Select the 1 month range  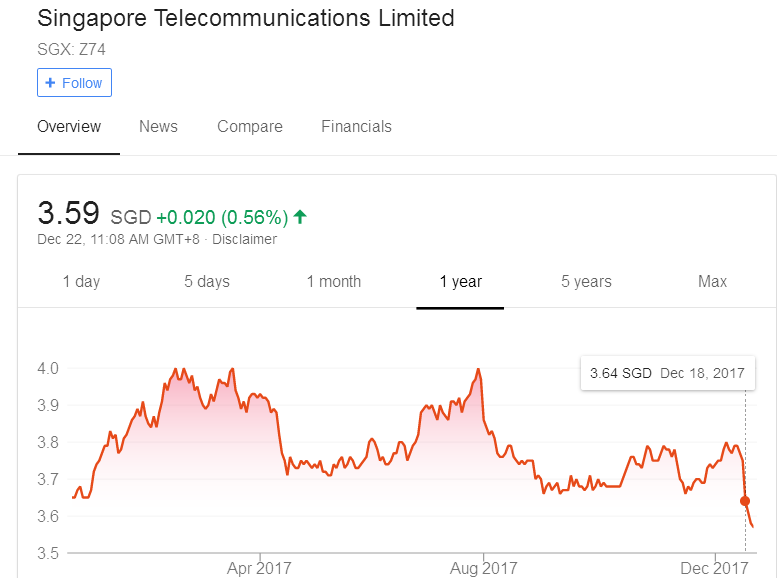333,282
